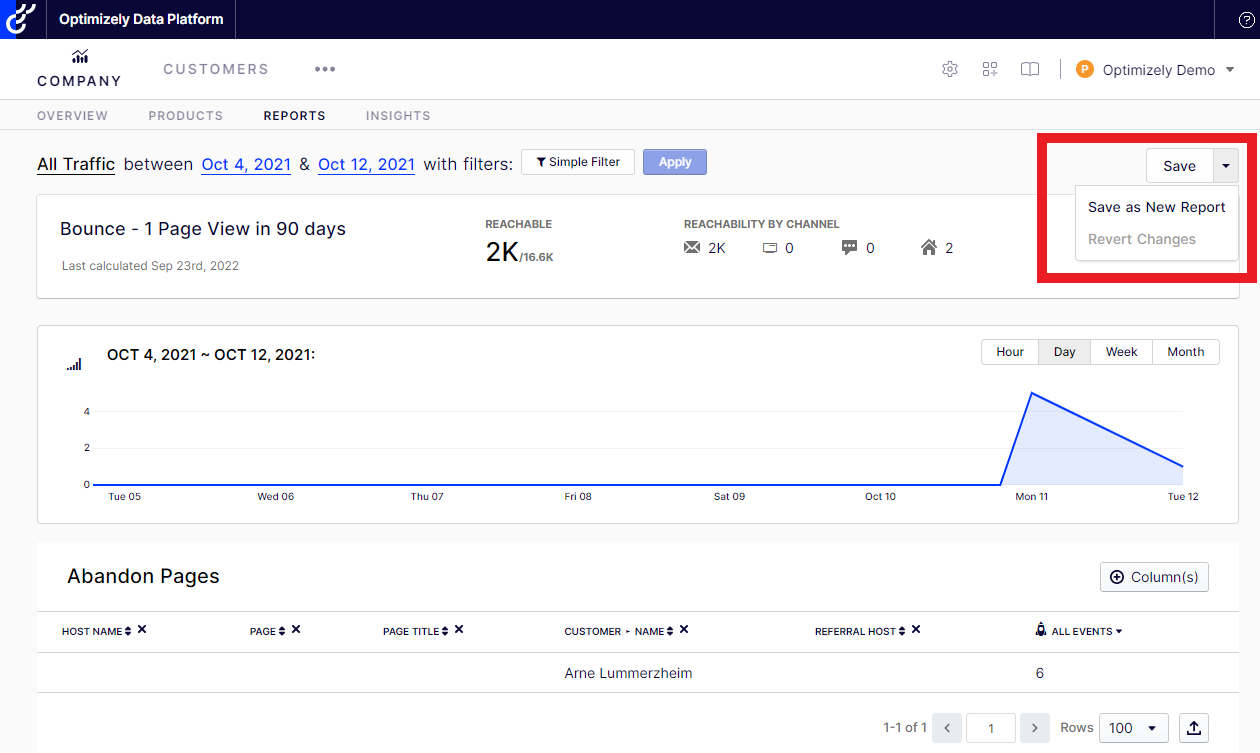1260x753 pixels.
Task: Remove the Page Title column
Action: (x=459, y=630)
